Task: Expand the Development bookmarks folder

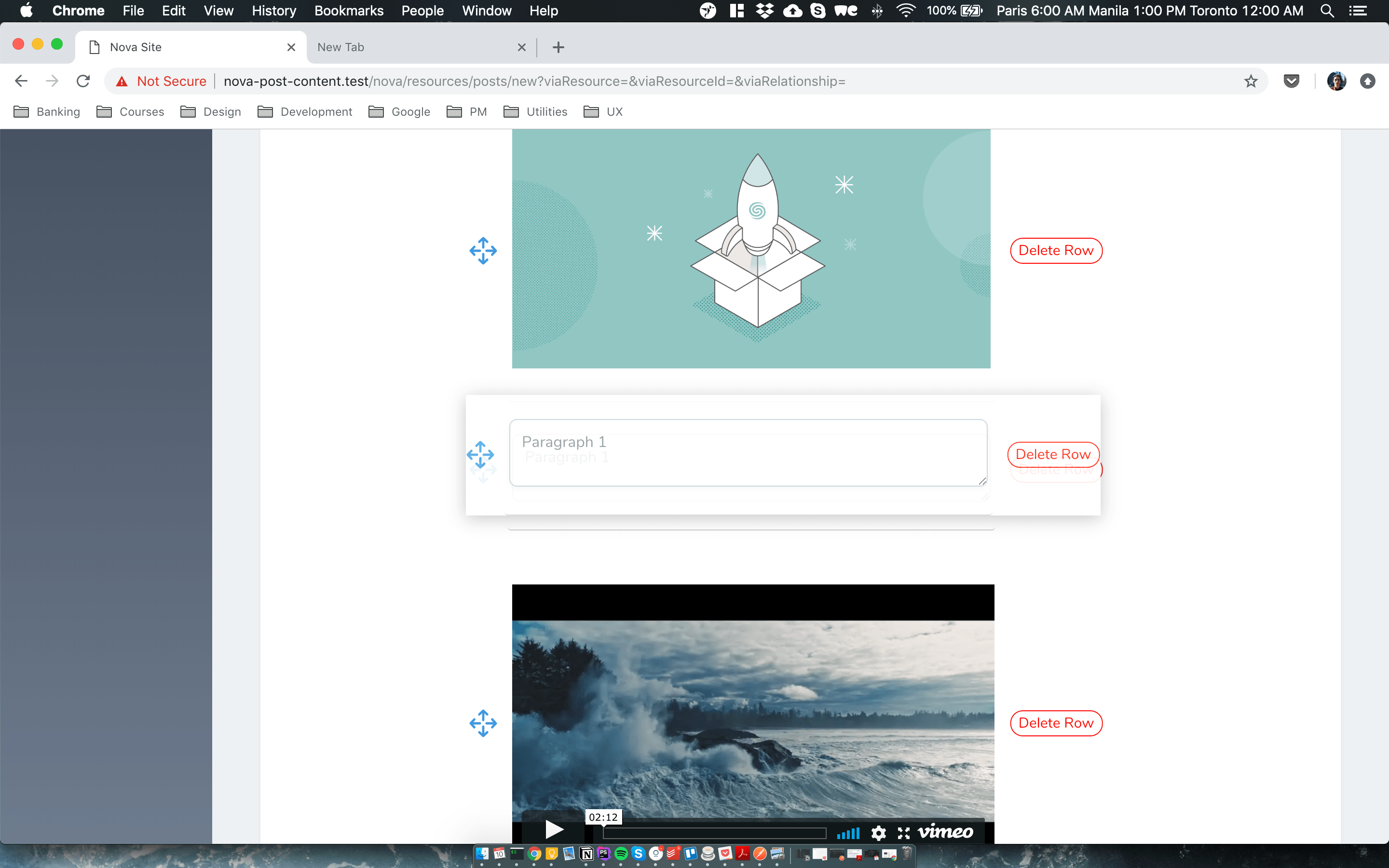Action: [x=305, y=112]
